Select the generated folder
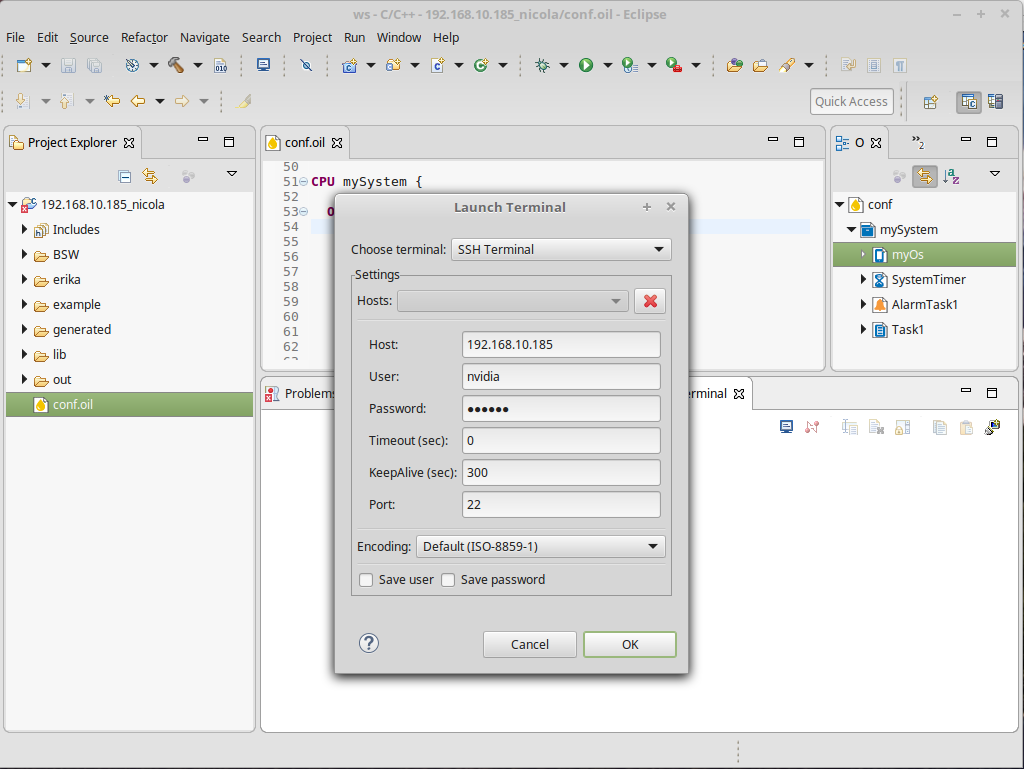Screen dimensions: 1024x769 [x=82, y=330]
